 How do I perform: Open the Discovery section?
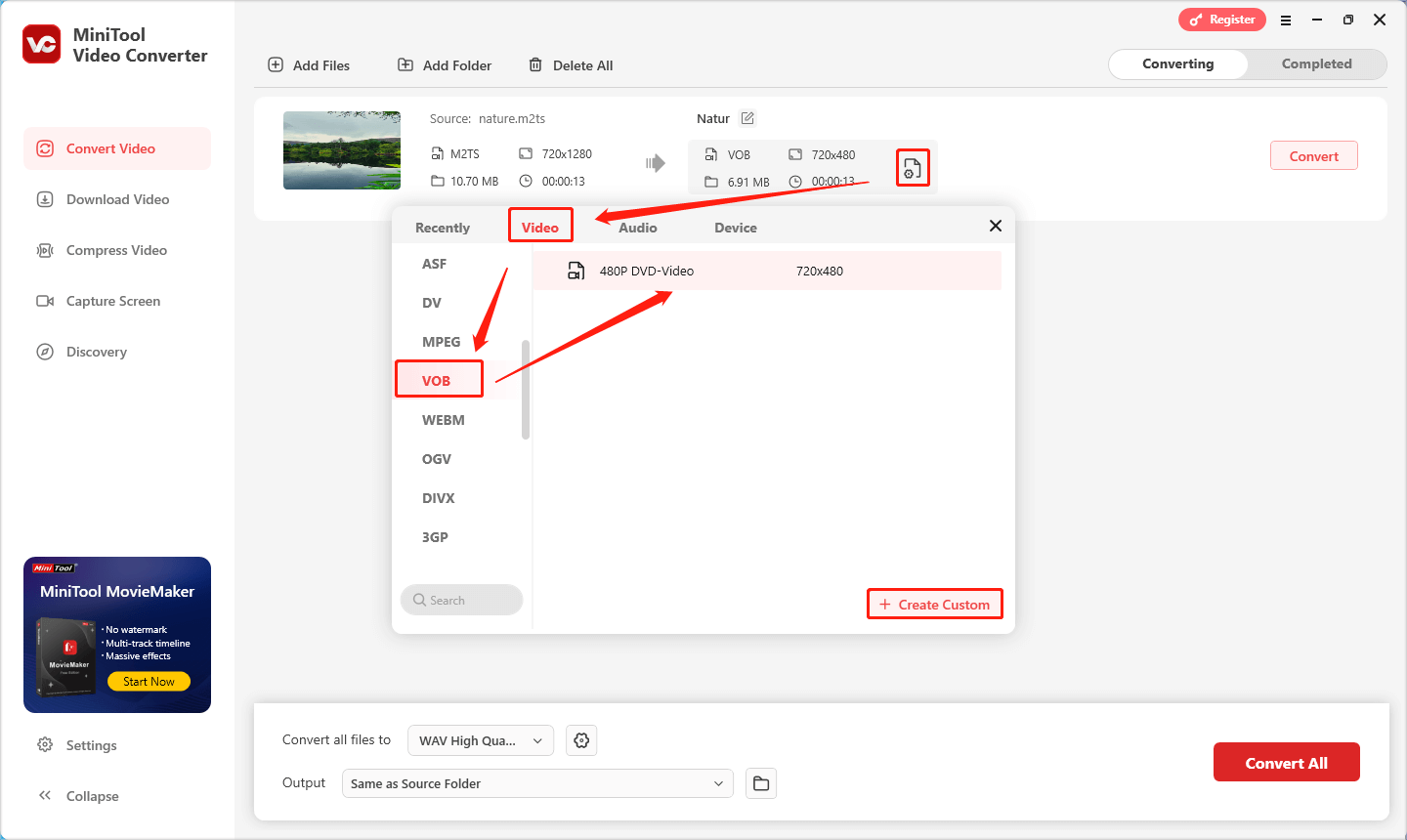117,352
